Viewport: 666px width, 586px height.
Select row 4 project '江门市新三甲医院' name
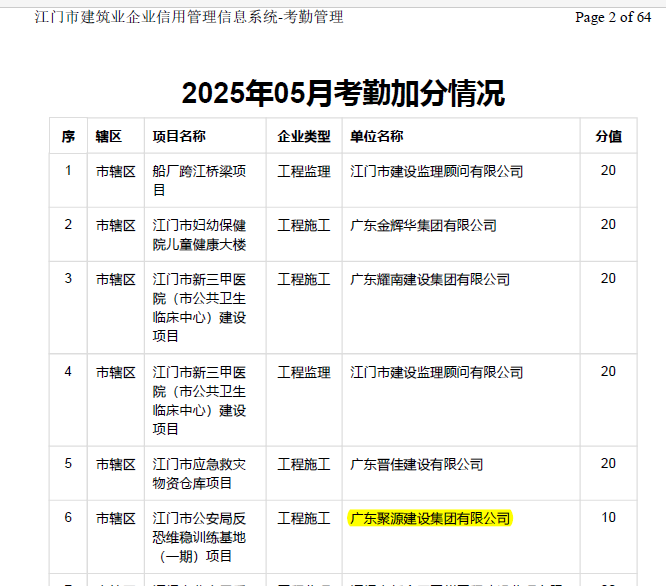199,400
